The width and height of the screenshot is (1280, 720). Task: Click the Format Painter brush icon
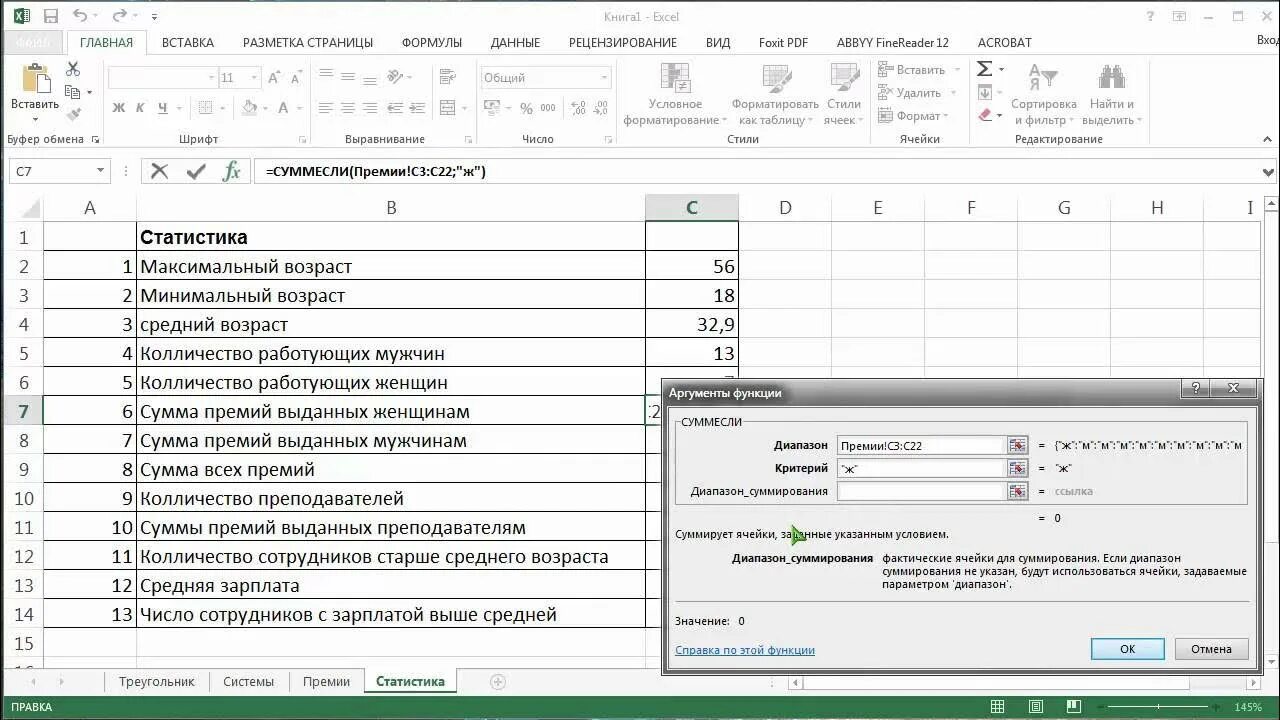click(73, 115)
